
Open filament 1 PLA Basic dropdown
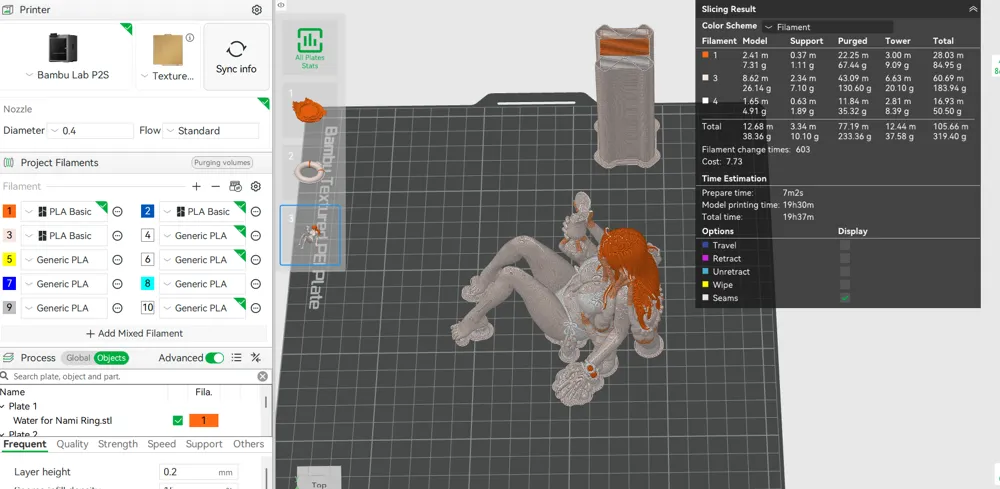[64, 212]
